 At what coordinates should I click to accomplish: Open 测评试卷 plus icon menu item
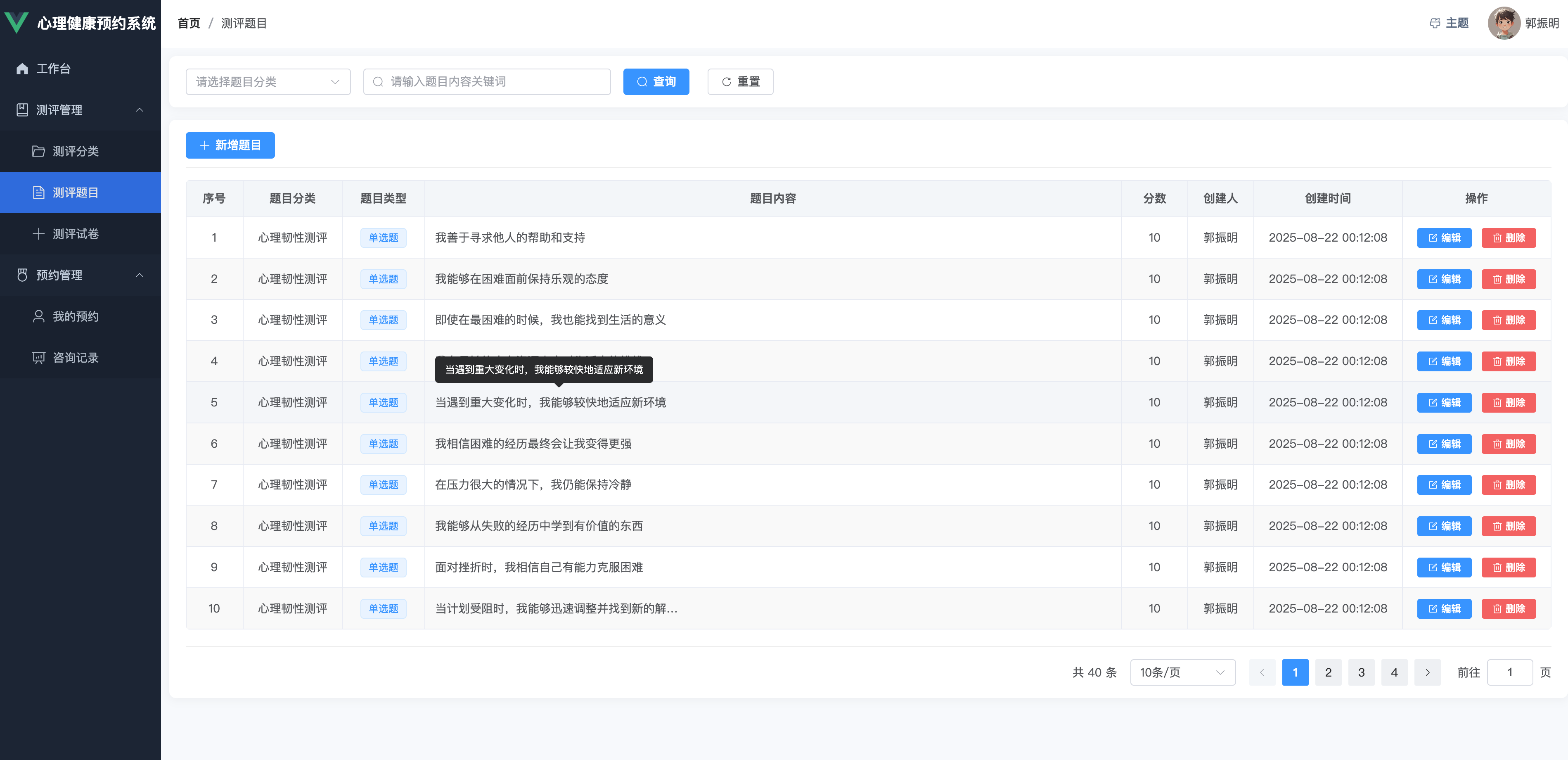pos(38,234)
